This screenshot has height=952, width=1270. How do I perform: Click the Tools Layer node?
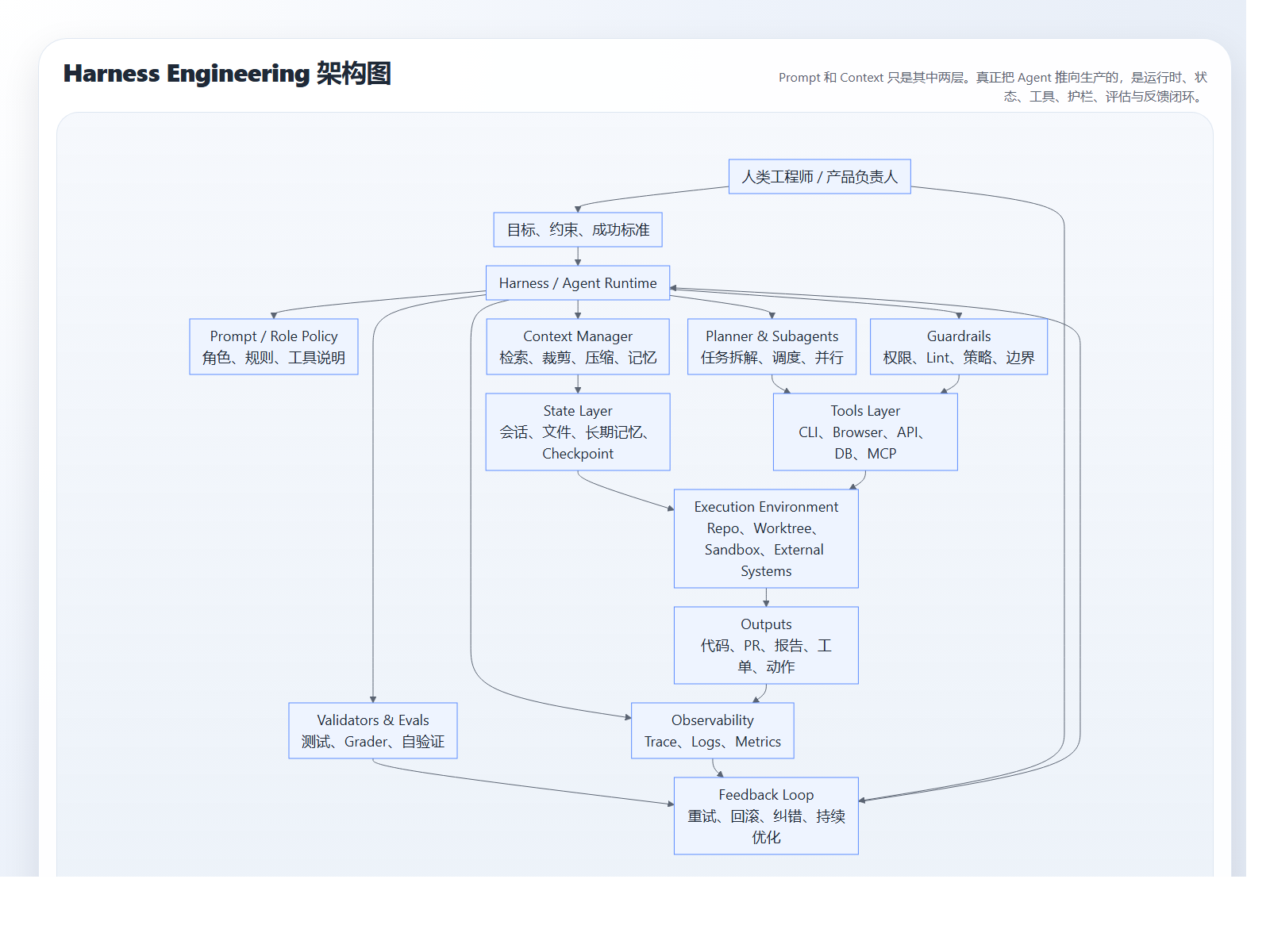click(x=865, y=432)
